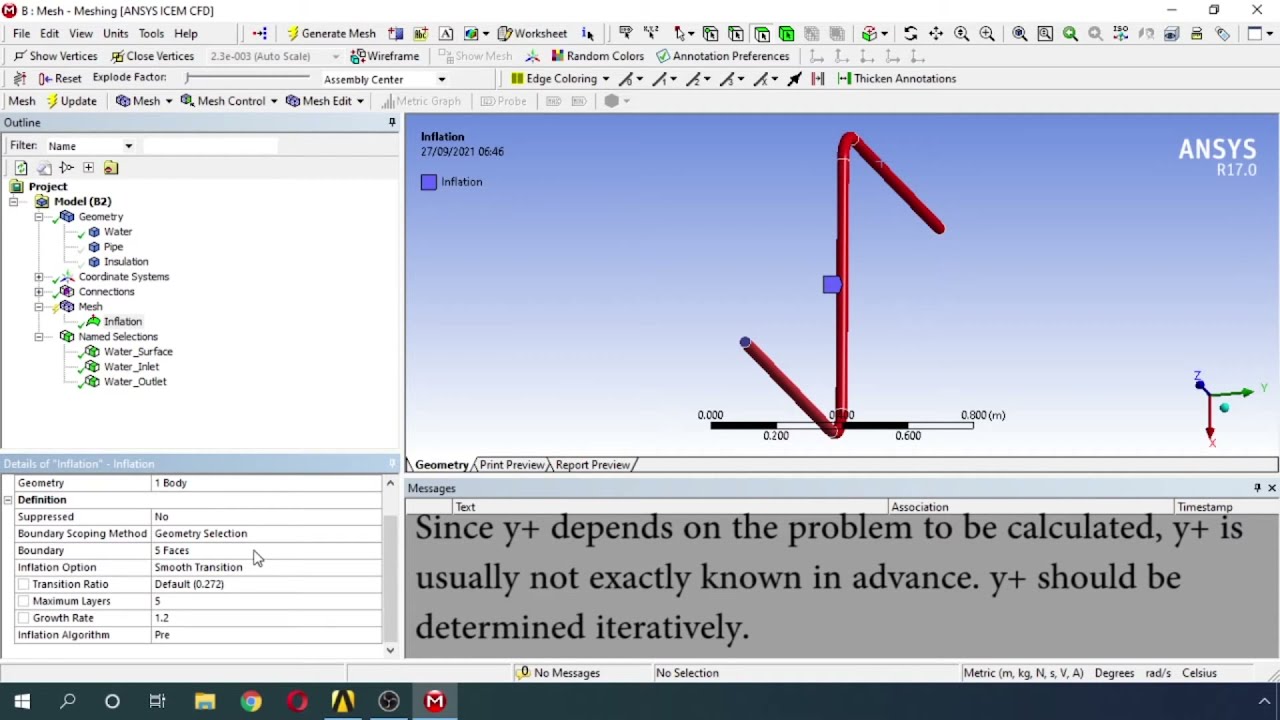Select the Pan view tool icon
1280x720 pixels.
(x=936, y=33)
